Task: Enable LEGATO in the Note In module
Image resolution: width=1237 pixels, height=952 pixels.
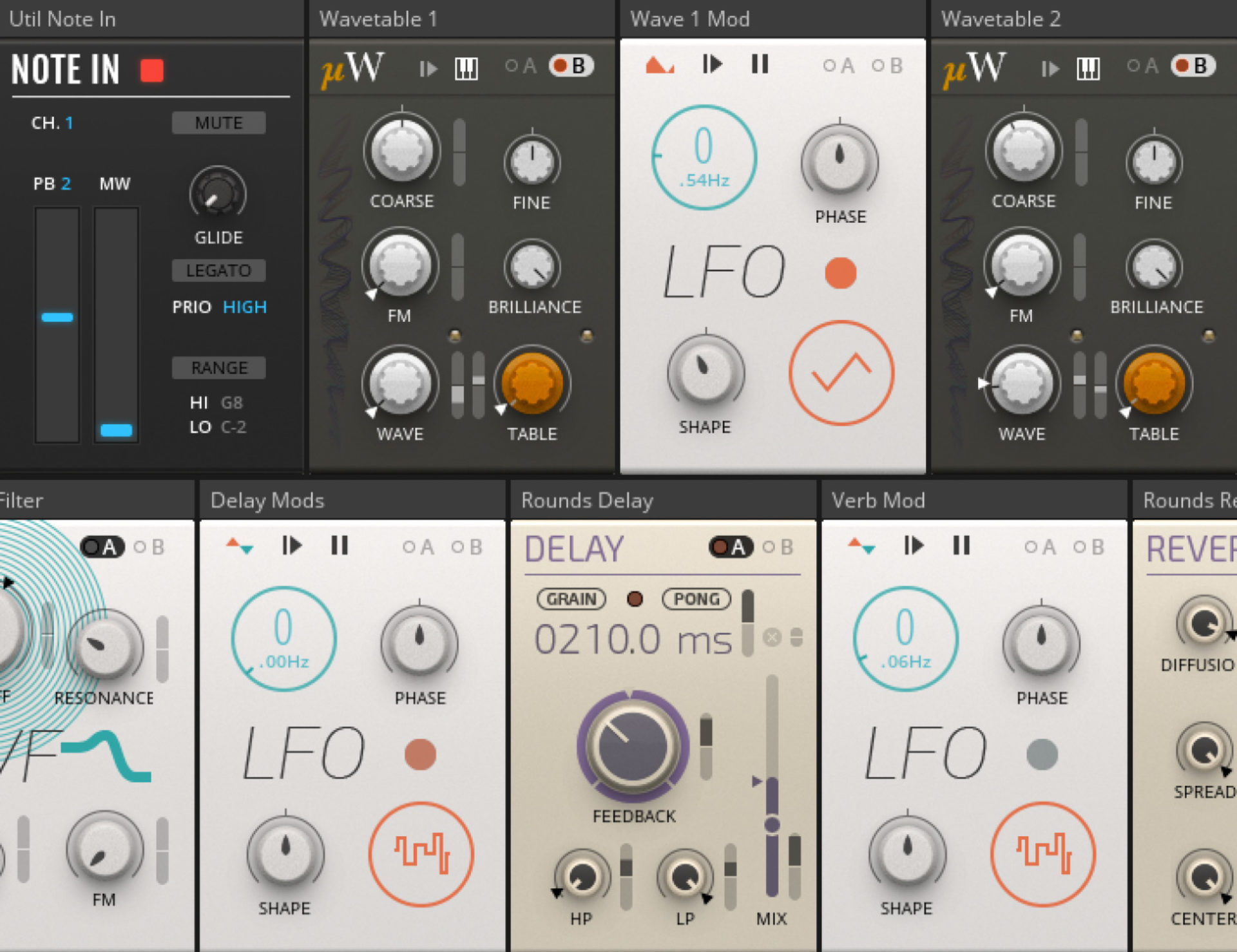Action: pos(218,271)
